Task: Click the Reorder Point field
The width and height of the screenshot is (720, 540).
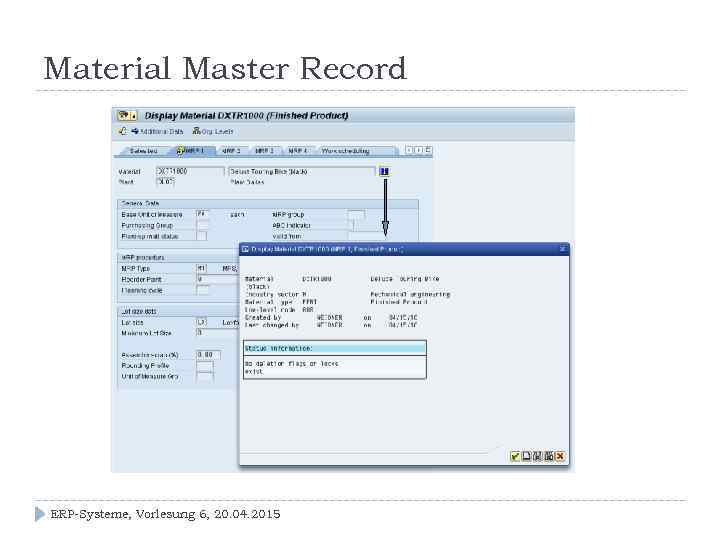Action: pyautogui.click(x=218, y=279)
